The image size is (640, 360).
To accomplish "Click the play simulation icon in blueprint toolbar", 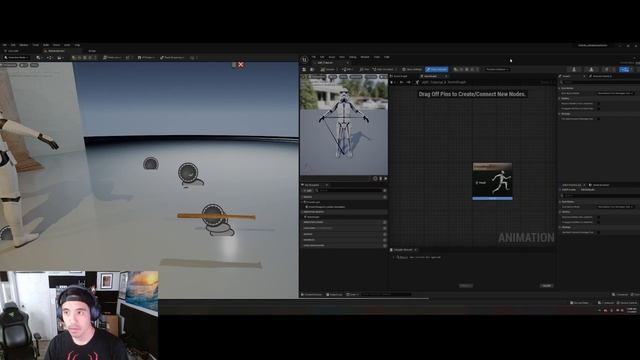I will pos(456,69).
